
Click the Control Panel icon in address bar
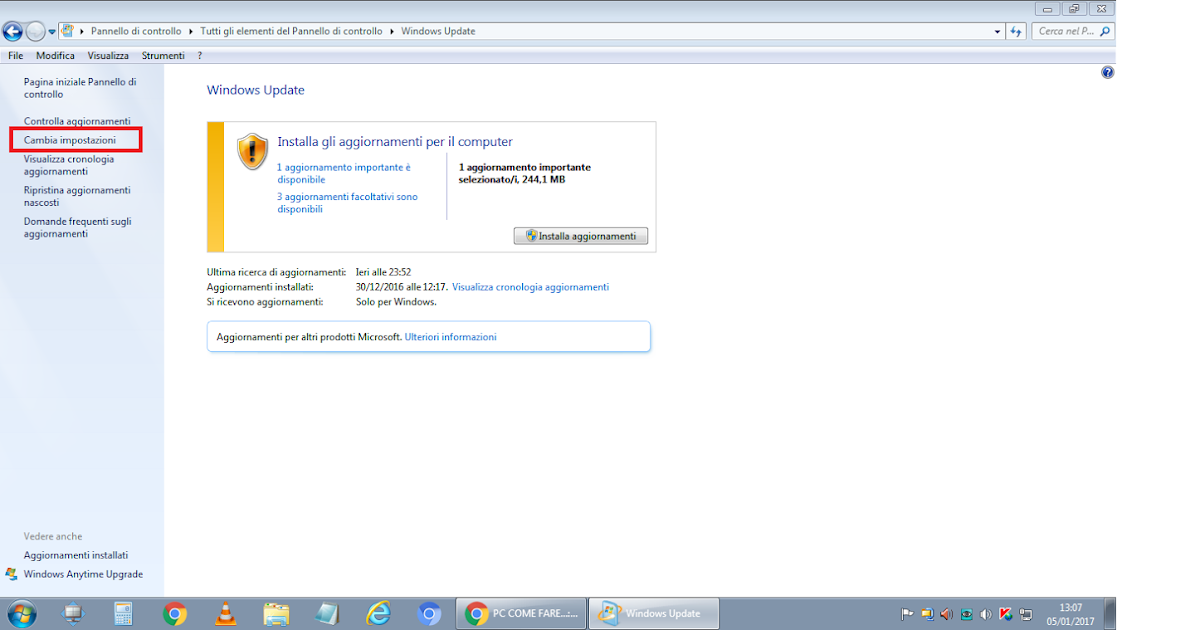pyautogui.click(x=67, y=31)
